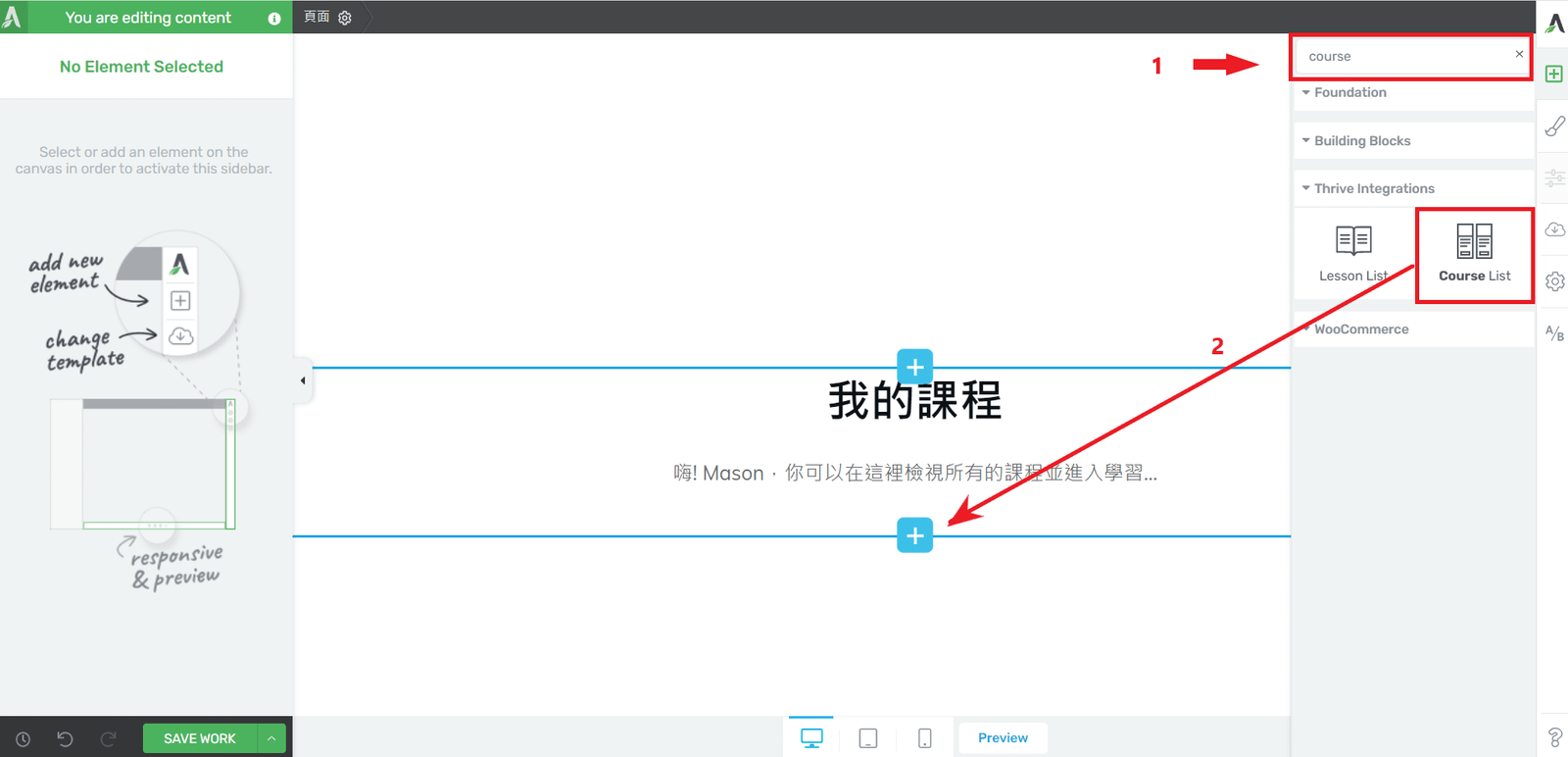Image resolution: width=1568 pixels, height=757 pixels.
Task: Open the A/B test icon
Action: coord(1554,333)
